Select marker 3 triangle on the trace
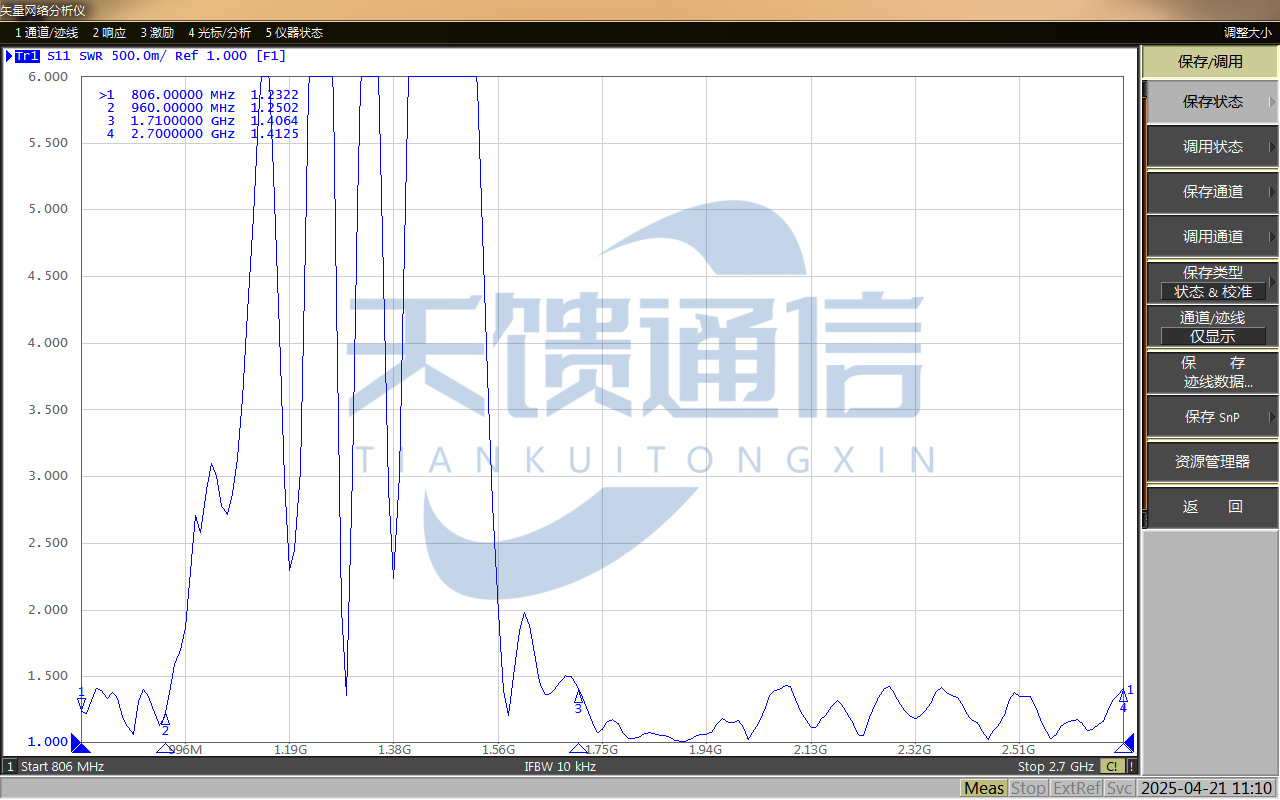The width and height of the screenshot is (1280, 800). pos(578,697)
